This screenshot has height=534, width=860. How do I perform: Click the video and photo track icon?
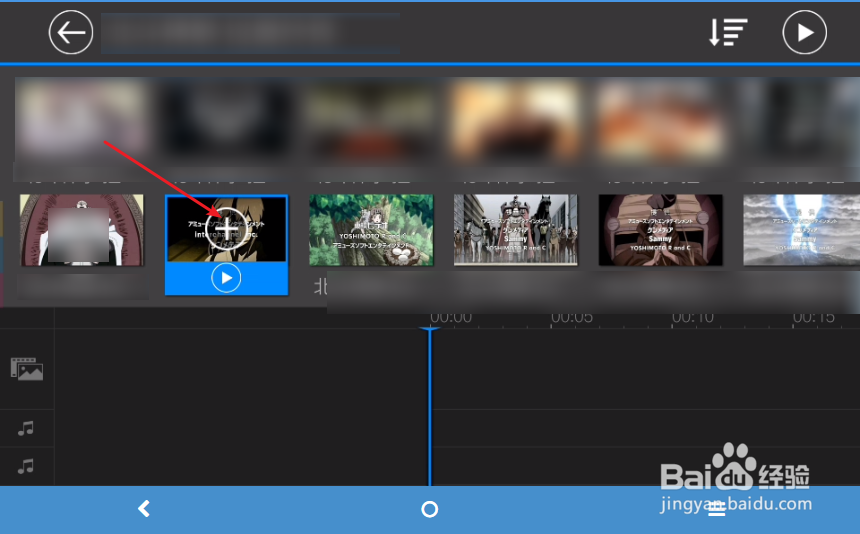(x=26, y=369)
